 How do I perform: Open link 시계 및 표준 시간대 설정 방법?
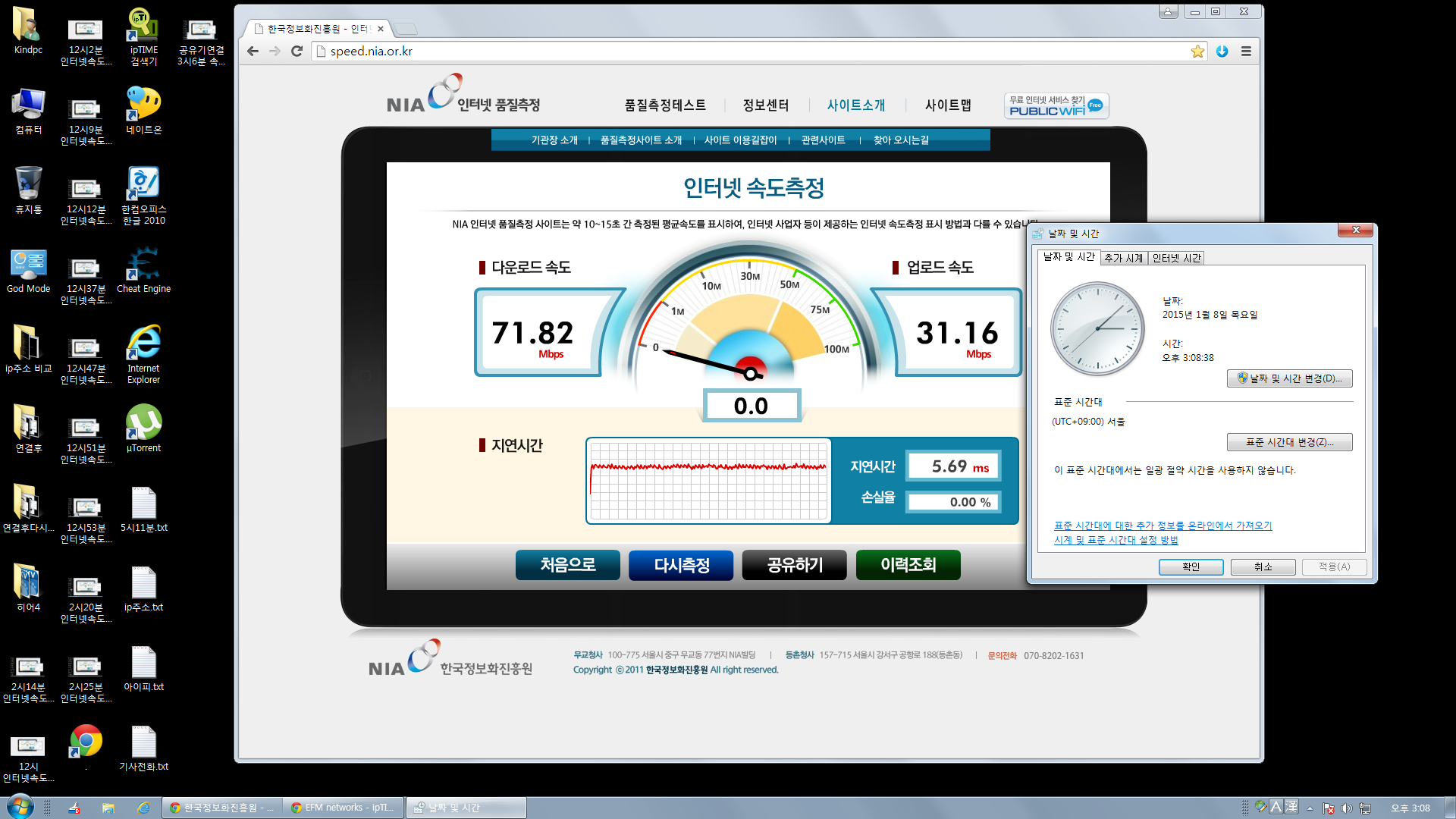[x=1116, y=540]
